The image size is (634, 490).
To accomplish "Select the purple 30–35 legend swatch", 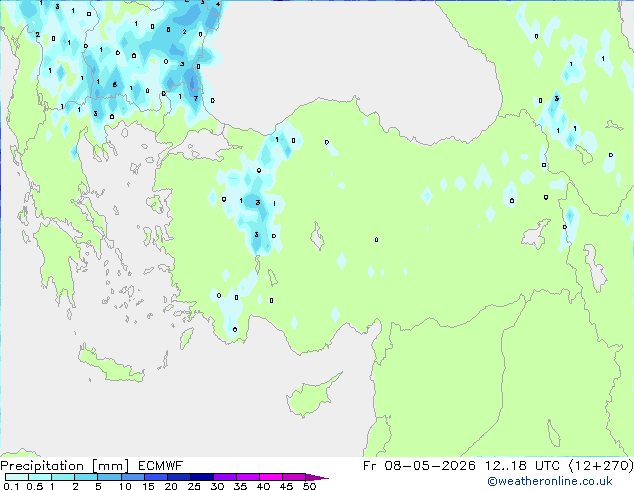I will (x=224, y=477).
